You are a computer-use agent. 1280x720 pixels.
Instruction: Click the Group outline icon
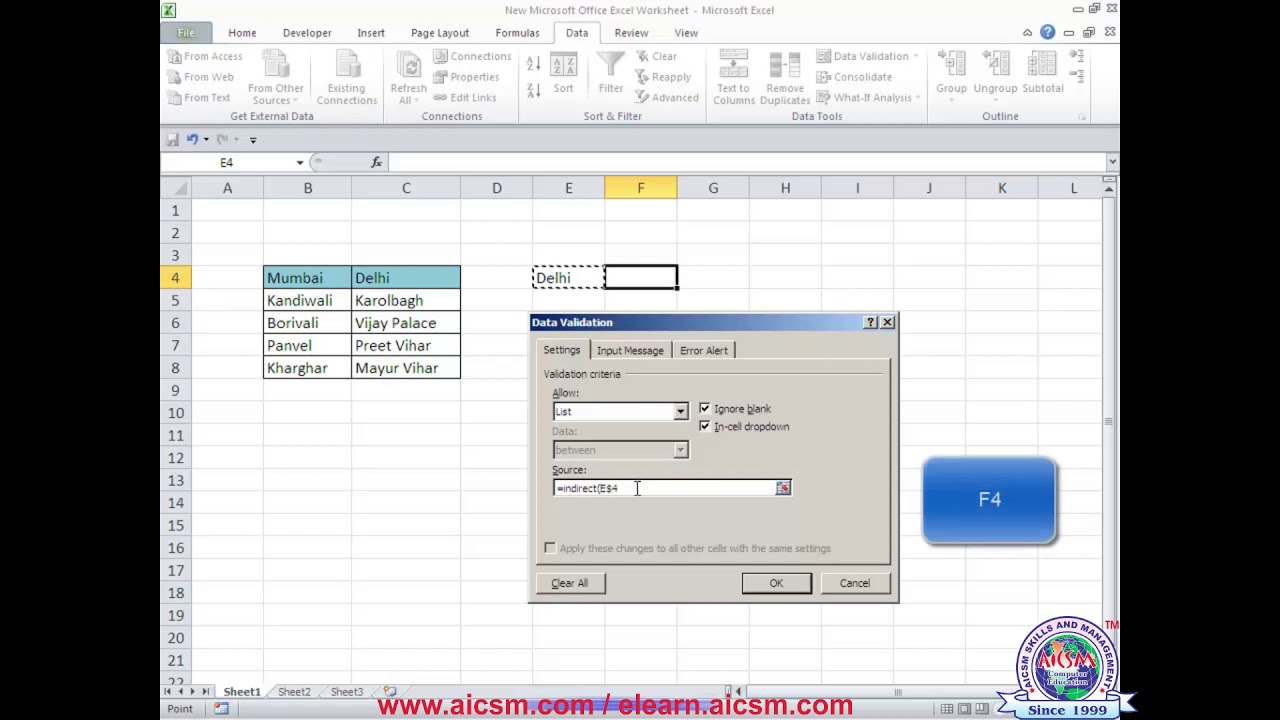(x=951, y=64)
